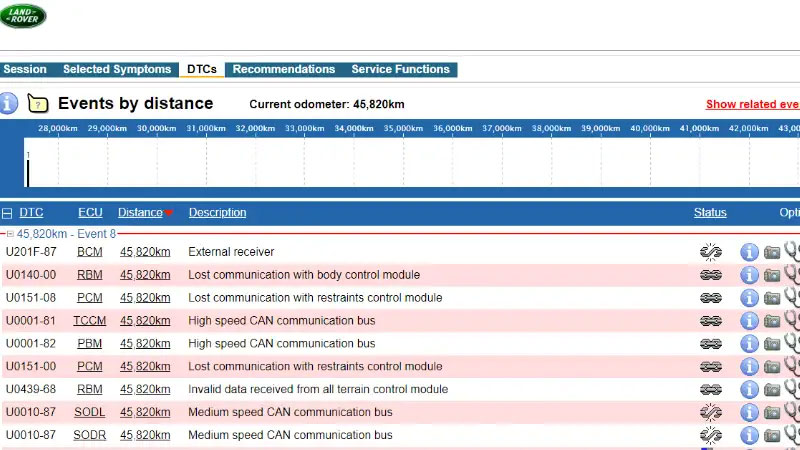Image resolution: width=800 pixels, height=450 pixels.
Task: Click the Show related events link
Action: (x=752, y=104)
